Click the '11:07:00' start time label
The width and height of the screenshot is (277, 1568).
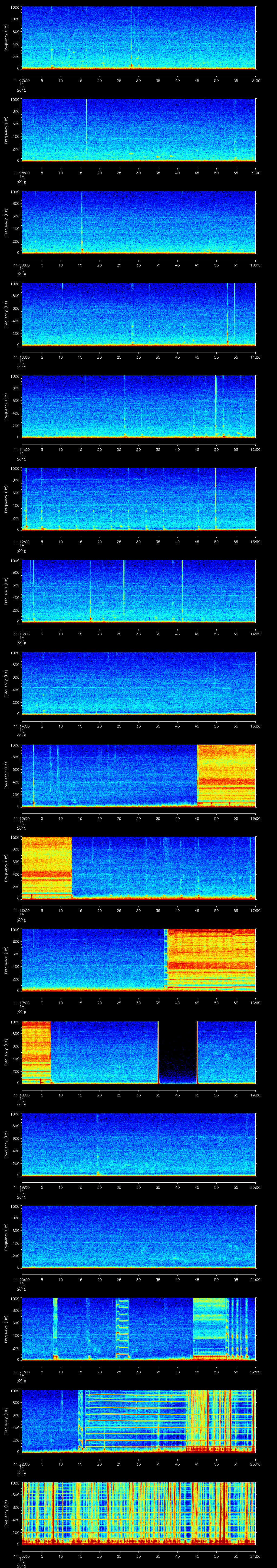21,80
